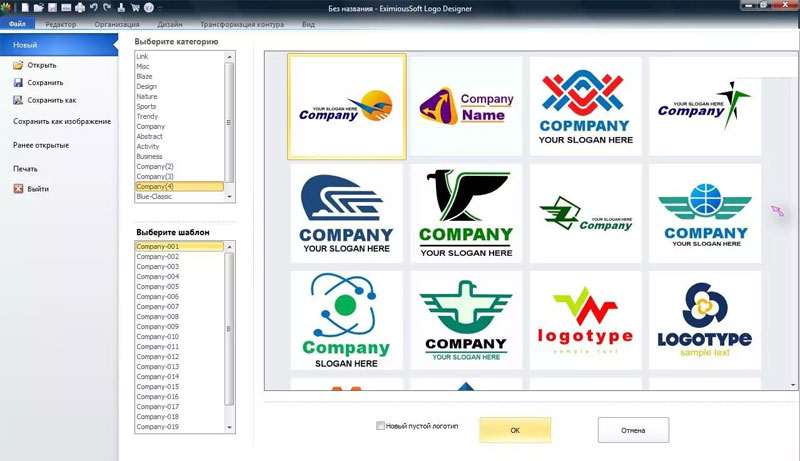The height and width of the screenshot is (461, 800).
Task: Select the Blaze category
Action: [x=180, y=76]
